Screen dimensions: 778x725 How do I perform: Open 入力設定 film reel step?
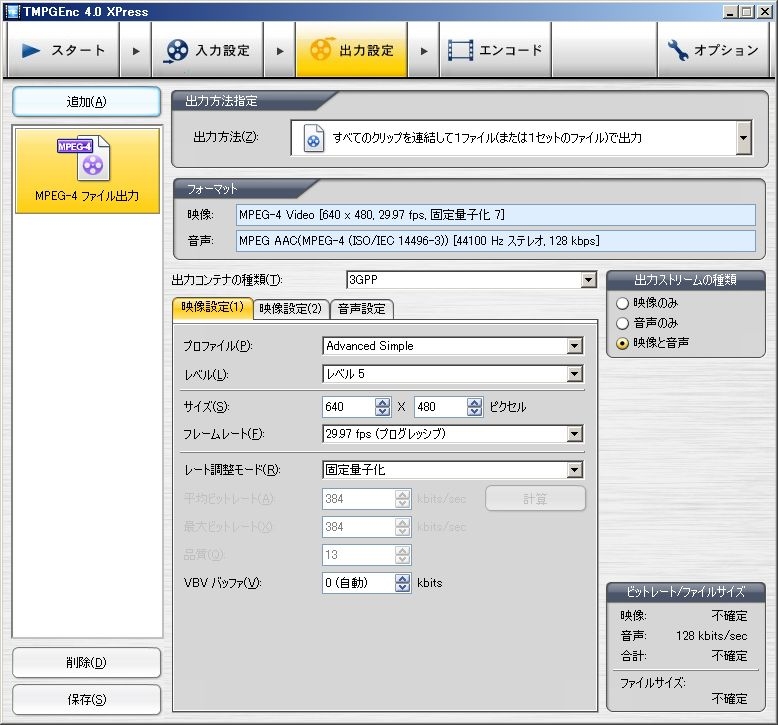(x=208, y=50)
